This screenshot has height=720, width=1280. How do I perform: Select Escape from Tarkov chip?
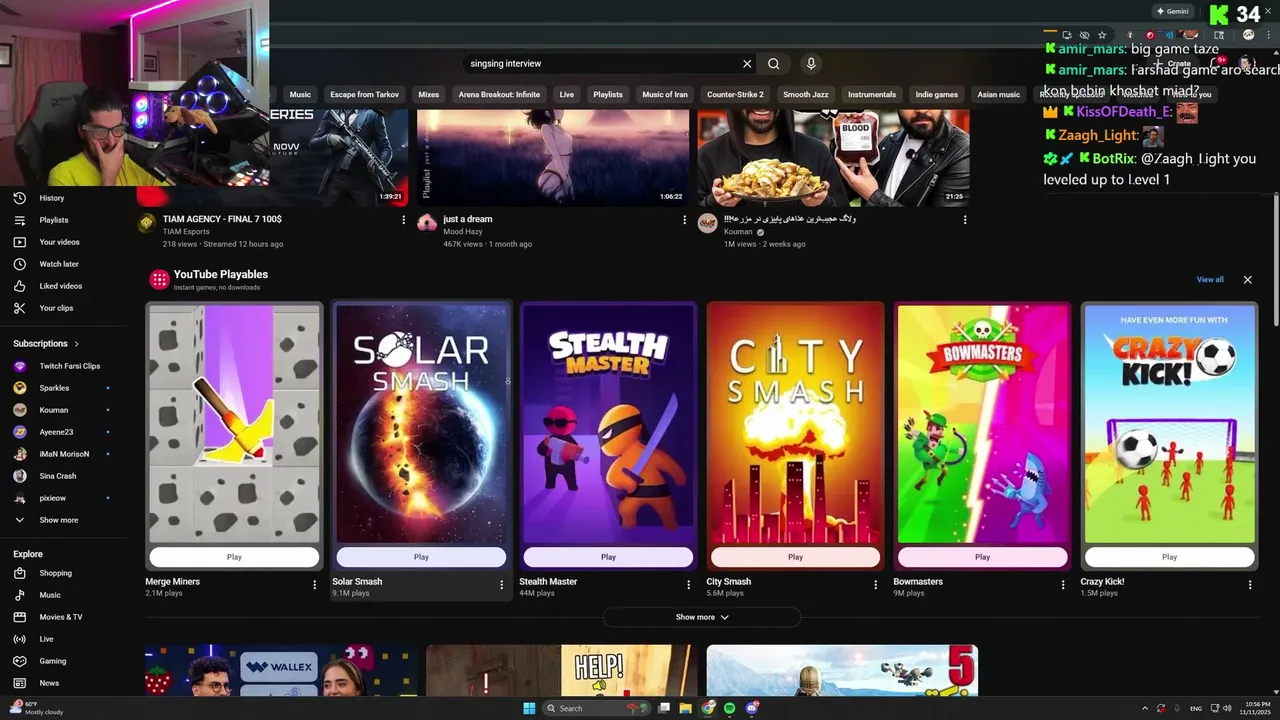365,95
